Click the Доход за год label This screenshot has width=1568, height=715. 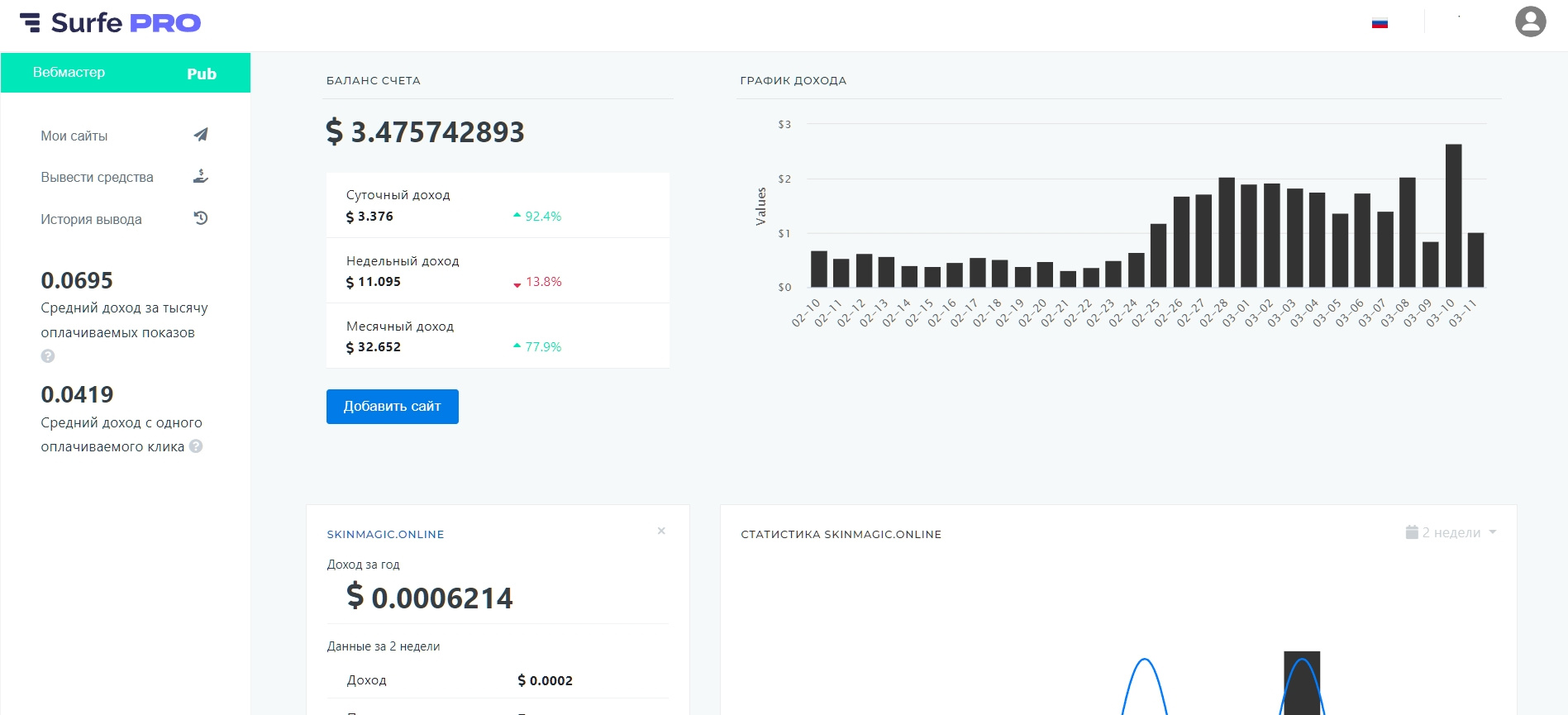364,565
